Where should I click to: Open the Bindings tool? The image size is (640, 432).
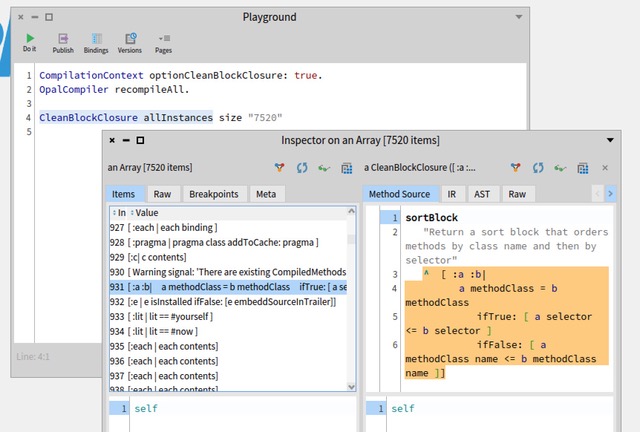(x=96, y=41)
